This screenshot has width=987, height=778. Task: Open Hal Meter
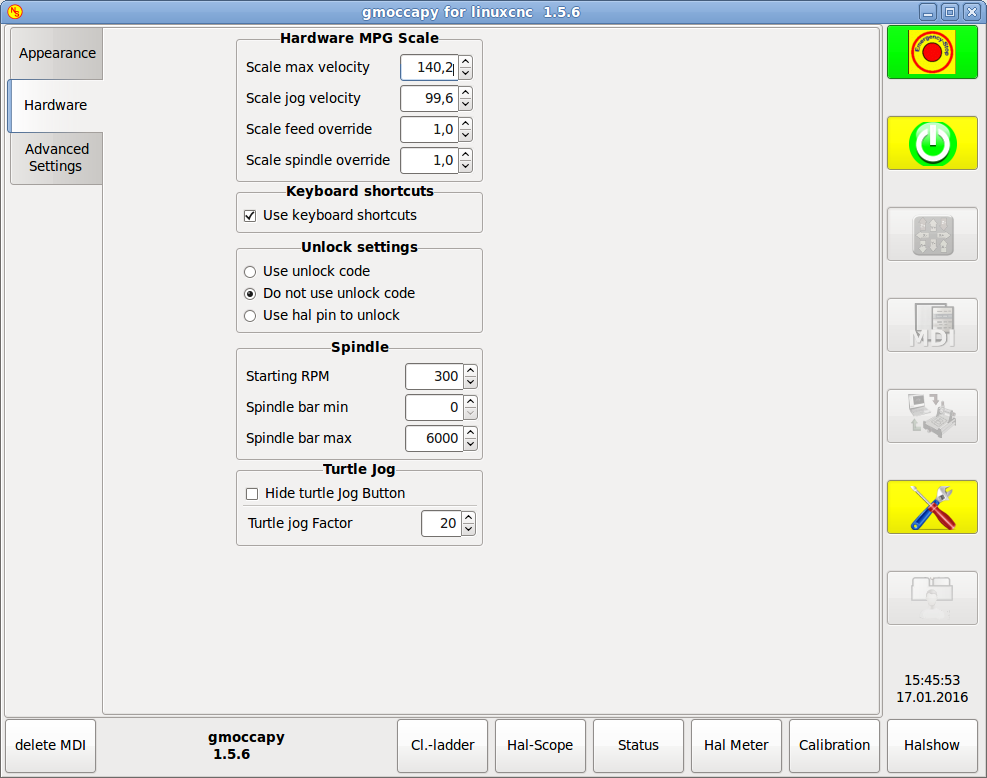(x=736, y=745)
